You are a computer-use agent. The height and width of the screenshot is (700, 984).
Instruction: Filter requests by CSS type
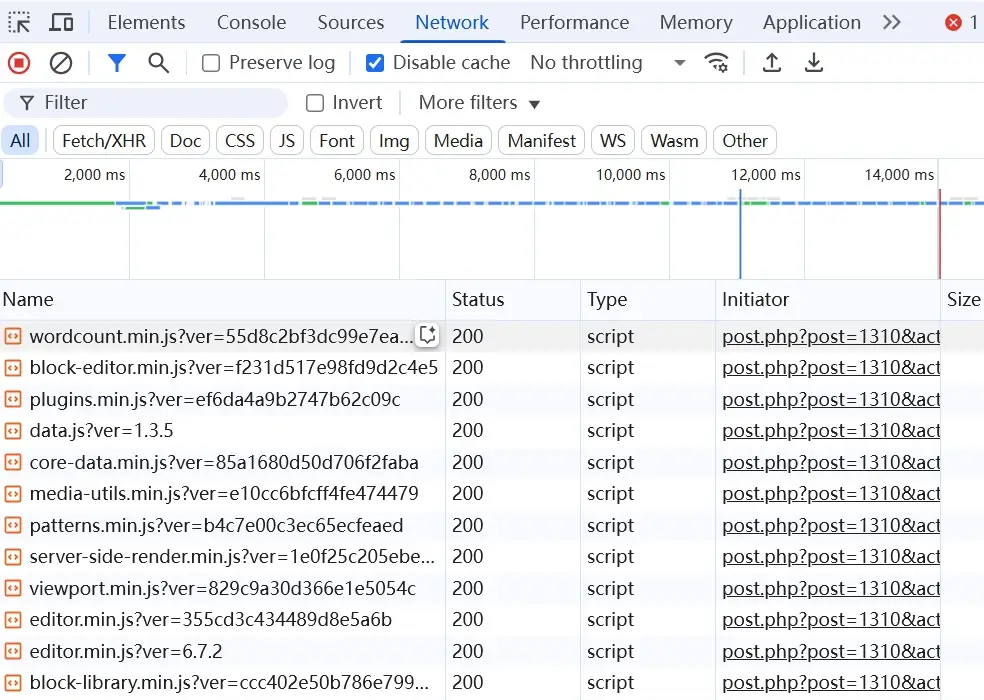pos(240,141)
